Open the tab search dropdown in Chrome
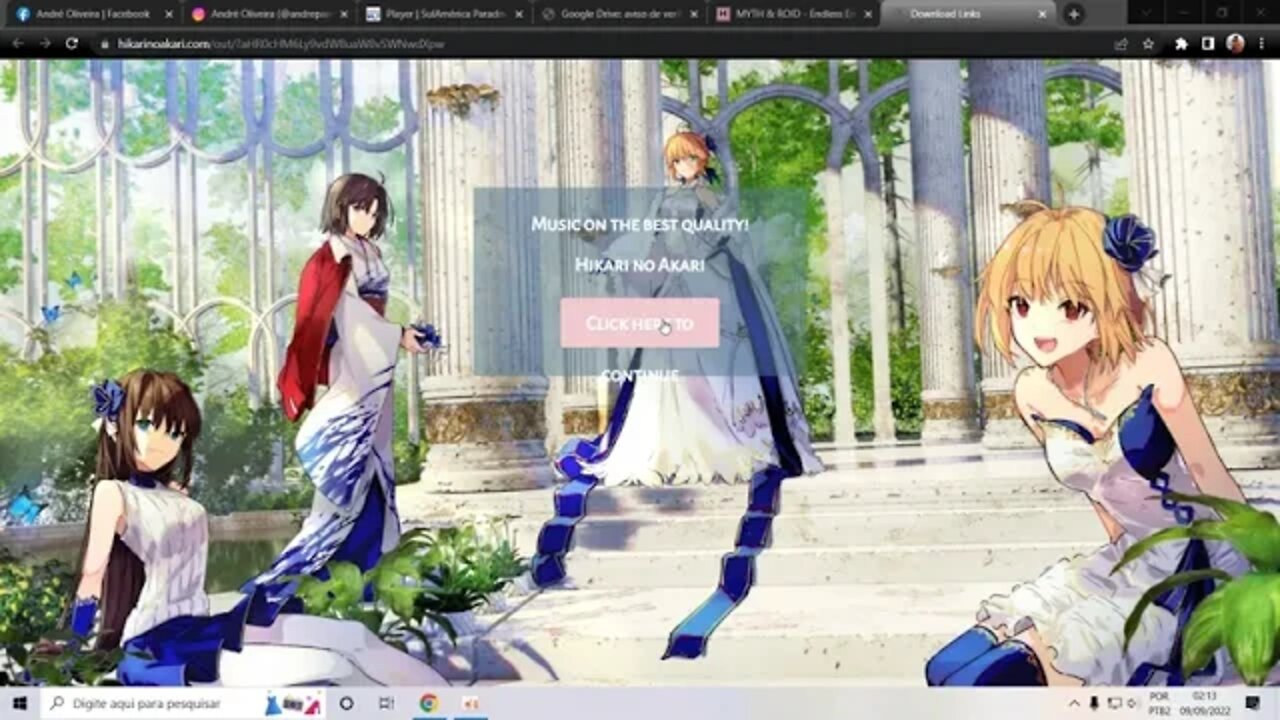 [x=1146, y=13]
